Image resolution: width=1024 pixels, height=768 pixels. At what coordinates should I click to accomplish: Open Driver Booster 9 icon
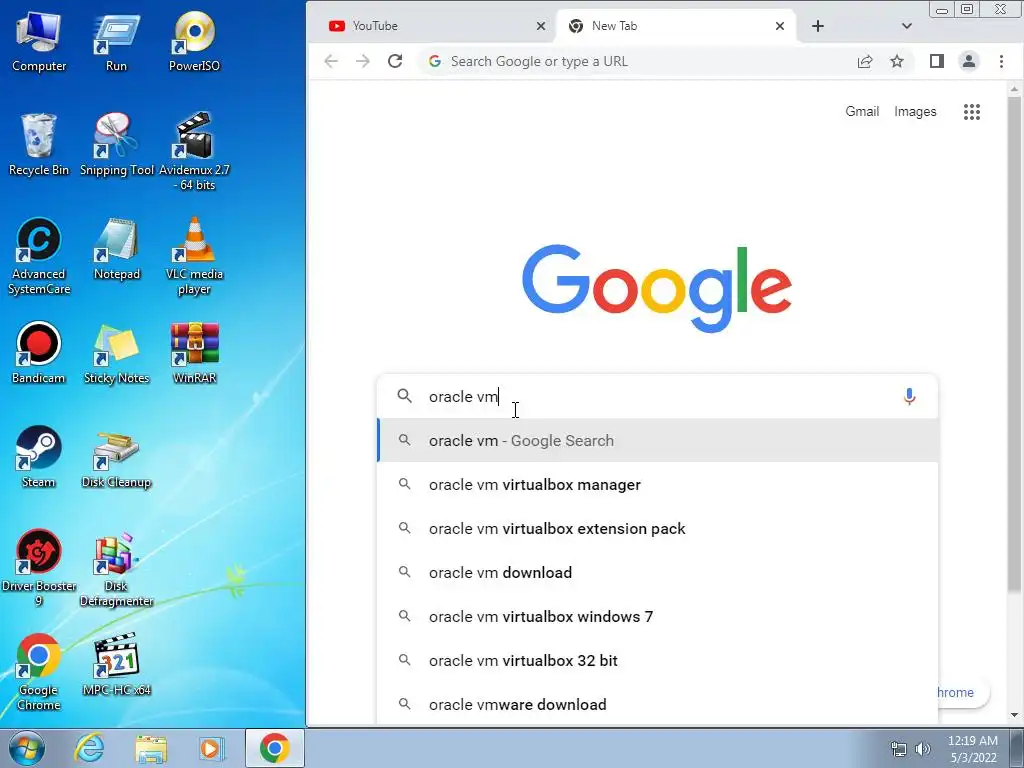coord(39,568)
